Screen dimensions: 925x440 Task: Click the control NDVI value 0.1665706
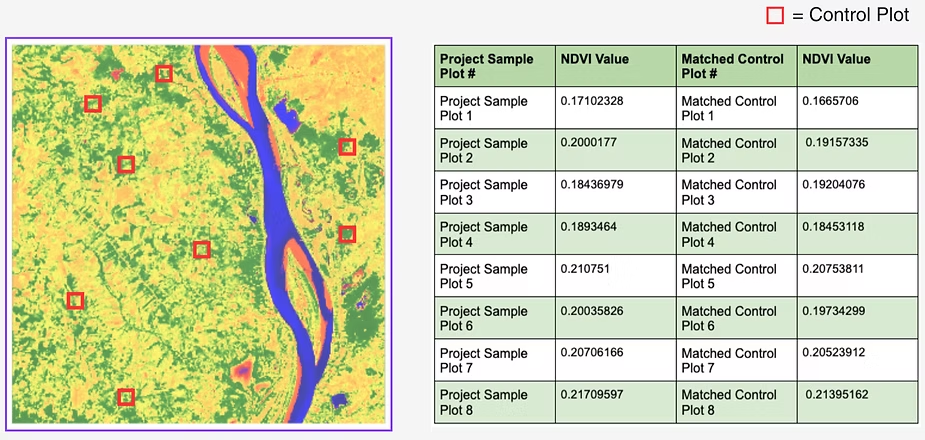(831, 101)
